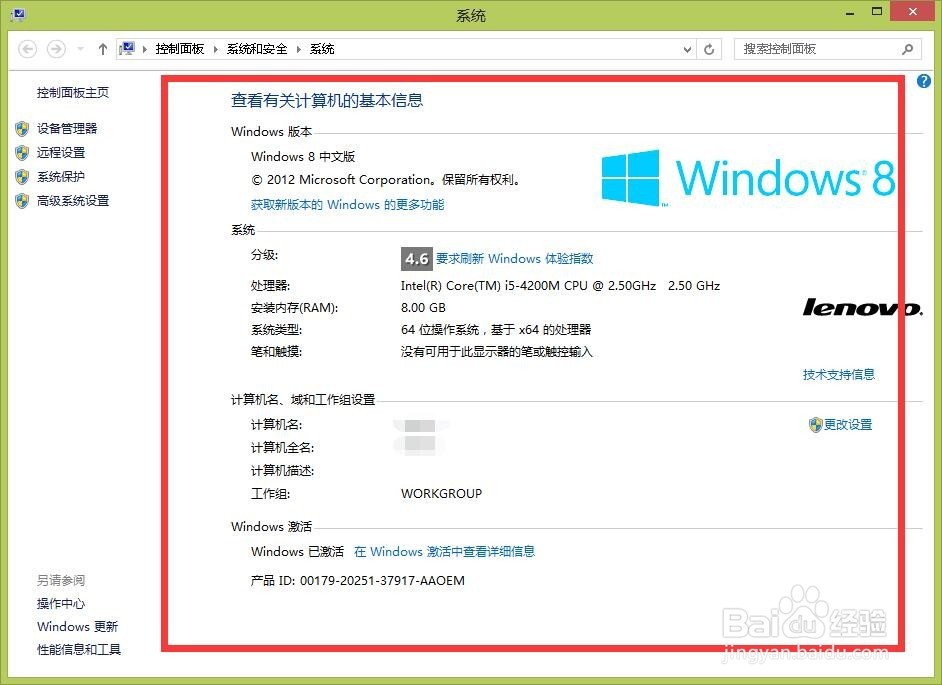This screenshot has width=942, height=685.
Task: Click the shield icon beside 系统保护
Action: pos(22,177)
